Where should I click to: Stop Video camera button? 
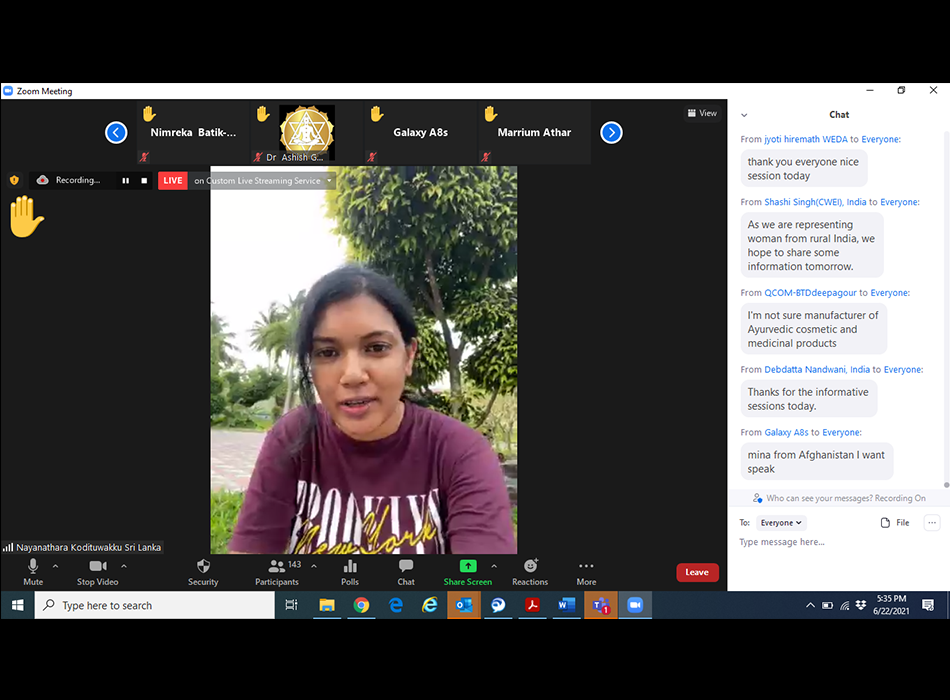98,572
